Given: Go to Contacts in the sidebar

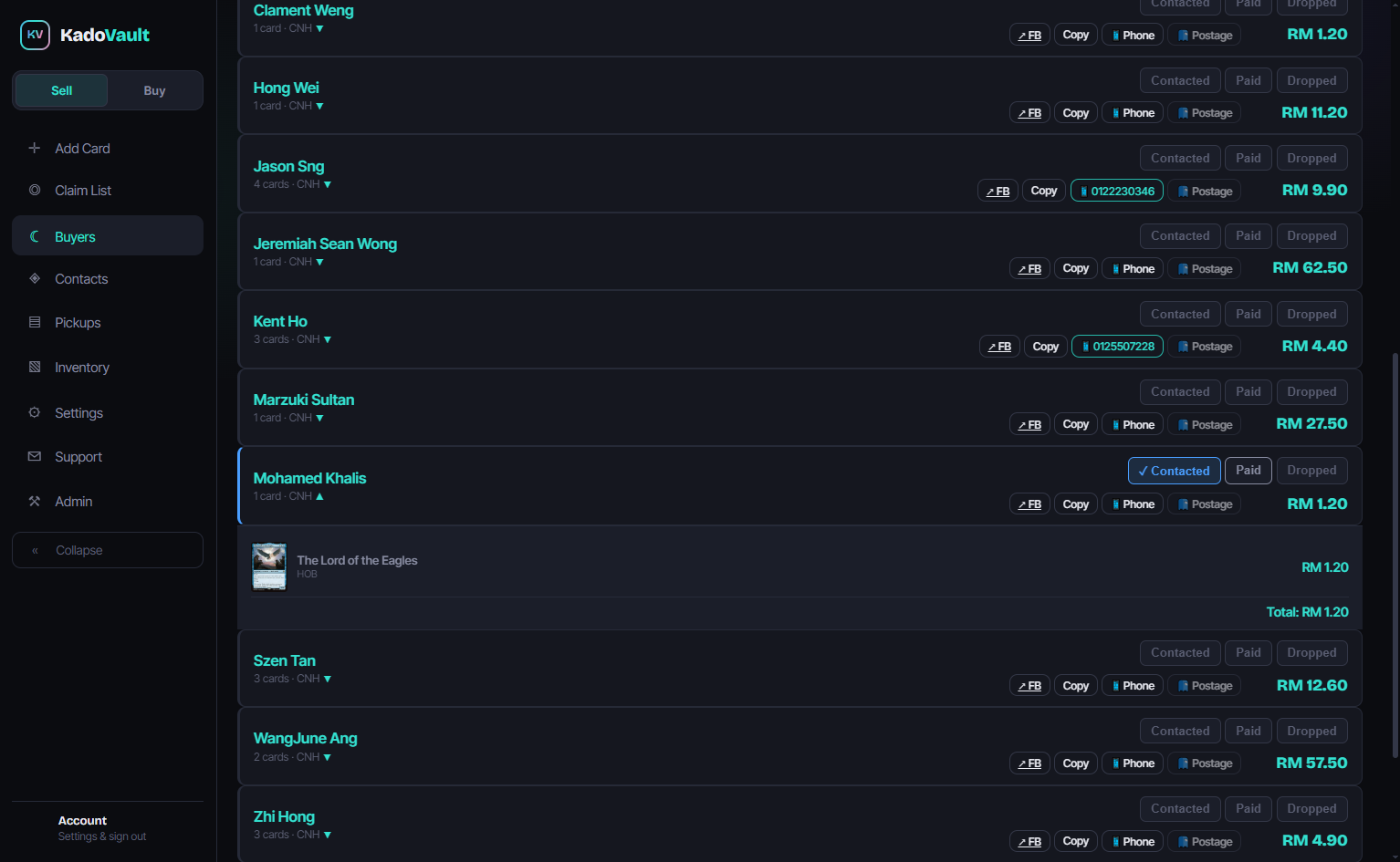Looking at the screenshot, I should [x=108, y=278].
